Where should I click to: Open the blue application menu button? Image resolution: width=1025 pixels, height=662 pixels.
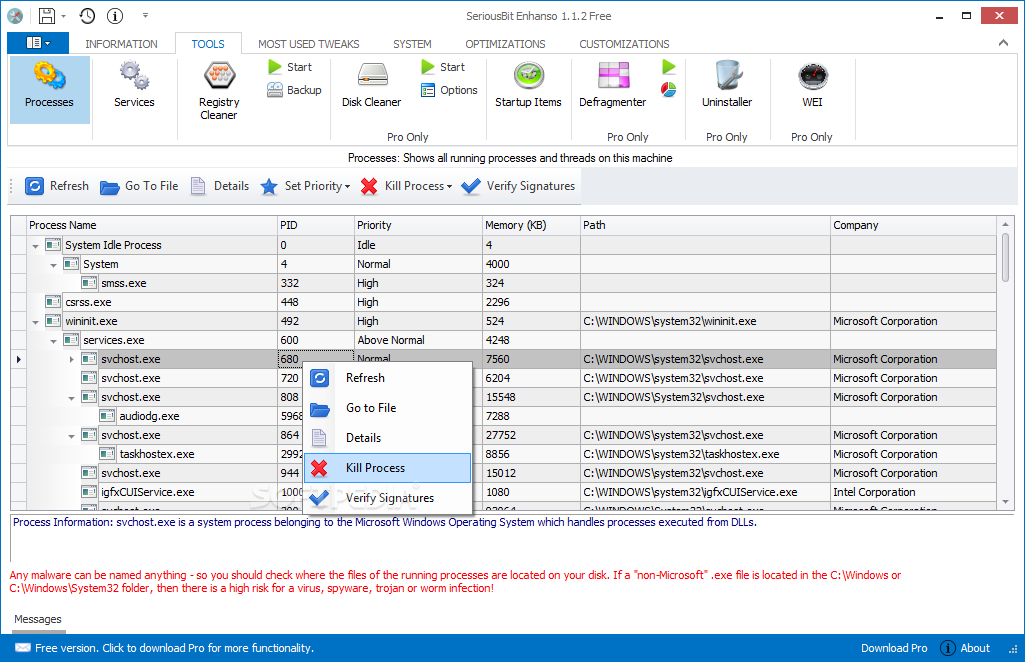click(38, 43)
